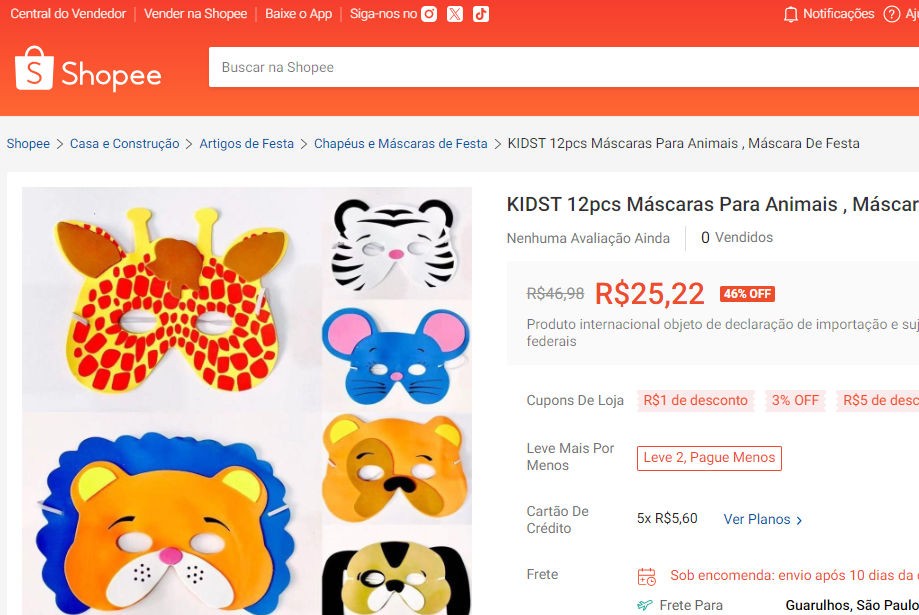Viewport: 919px width, 615px height.
Task: Open Shopee's X social icon
Action: [x=455, y=14]
